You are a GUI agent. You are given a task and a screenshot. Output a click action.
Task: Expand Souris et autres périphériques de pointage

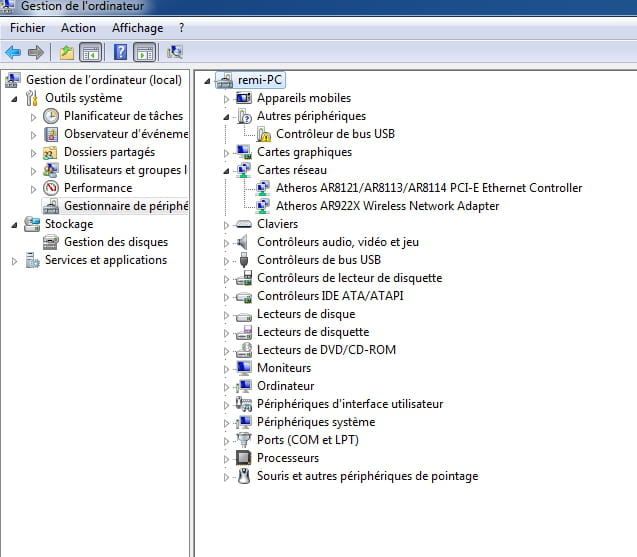click(x=226, y=477)
